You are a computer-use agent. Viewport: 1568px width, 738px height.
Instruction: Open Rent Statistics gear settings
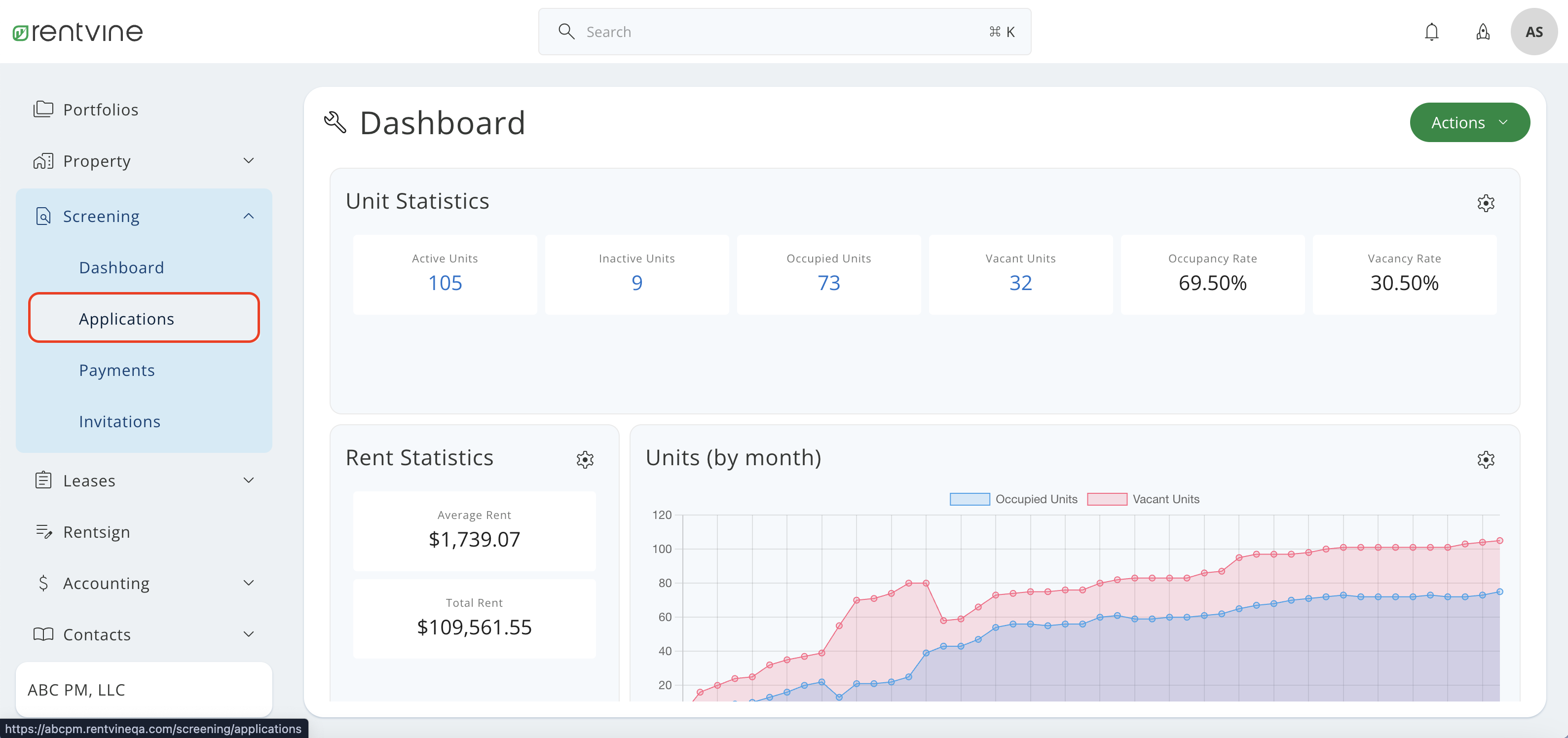pos(584,459)
